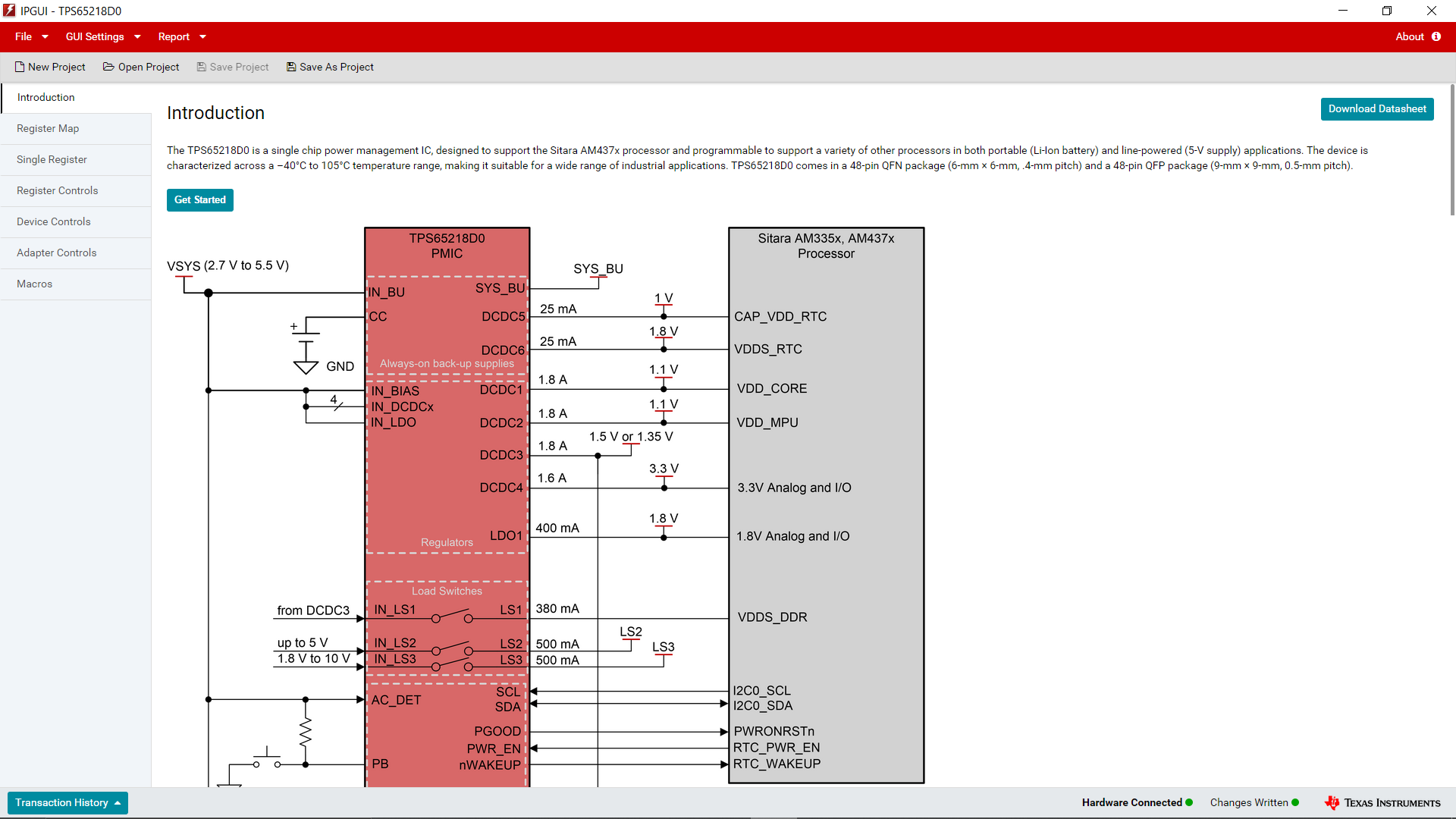Image resolution: width=1456 pixels, height=819 pixels.
Task: Click the New Project icon
Action: [20, 67]
